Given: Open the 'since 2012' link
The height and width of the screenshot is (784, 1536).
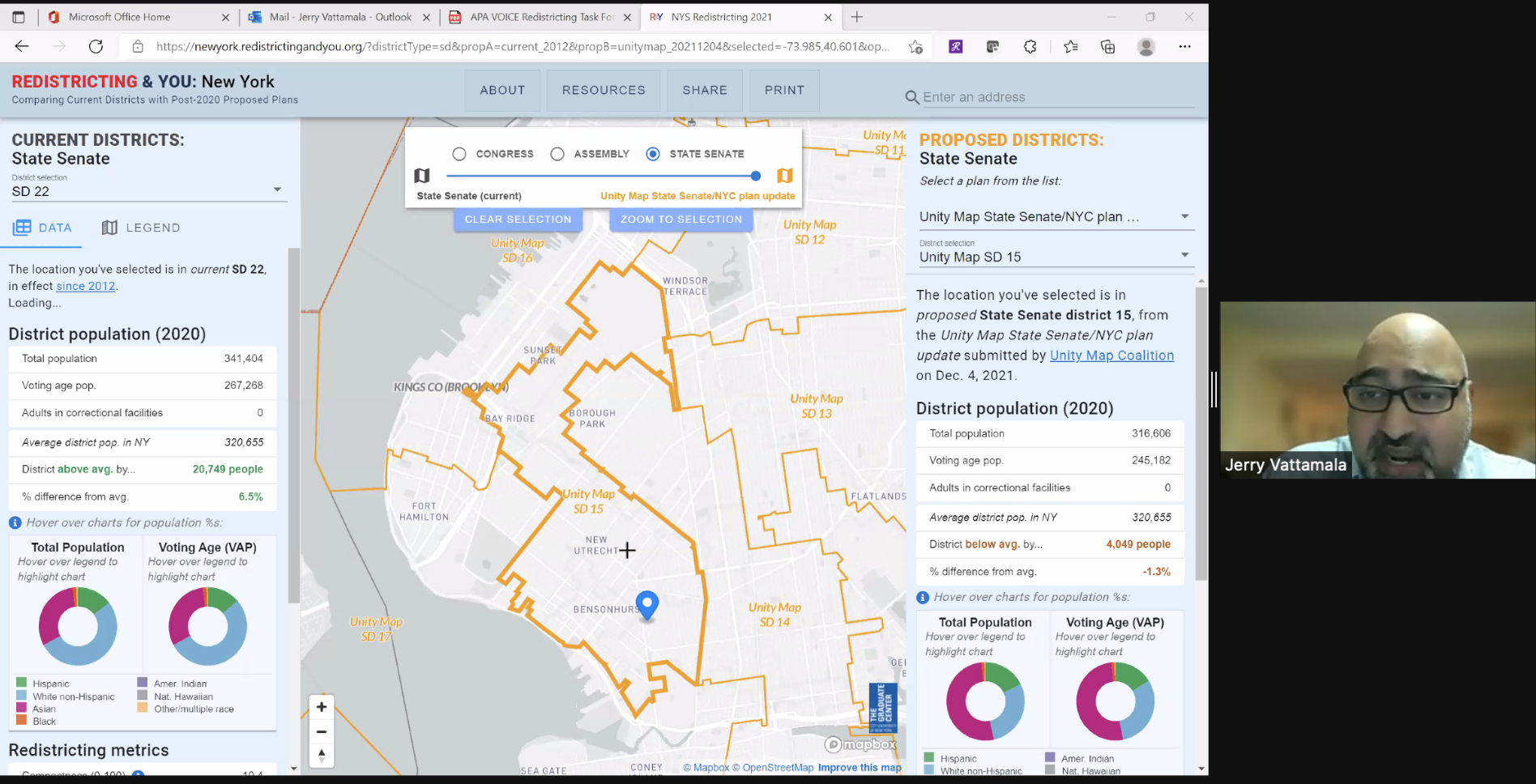Looking at the screenshot, I should pos(85,286).
